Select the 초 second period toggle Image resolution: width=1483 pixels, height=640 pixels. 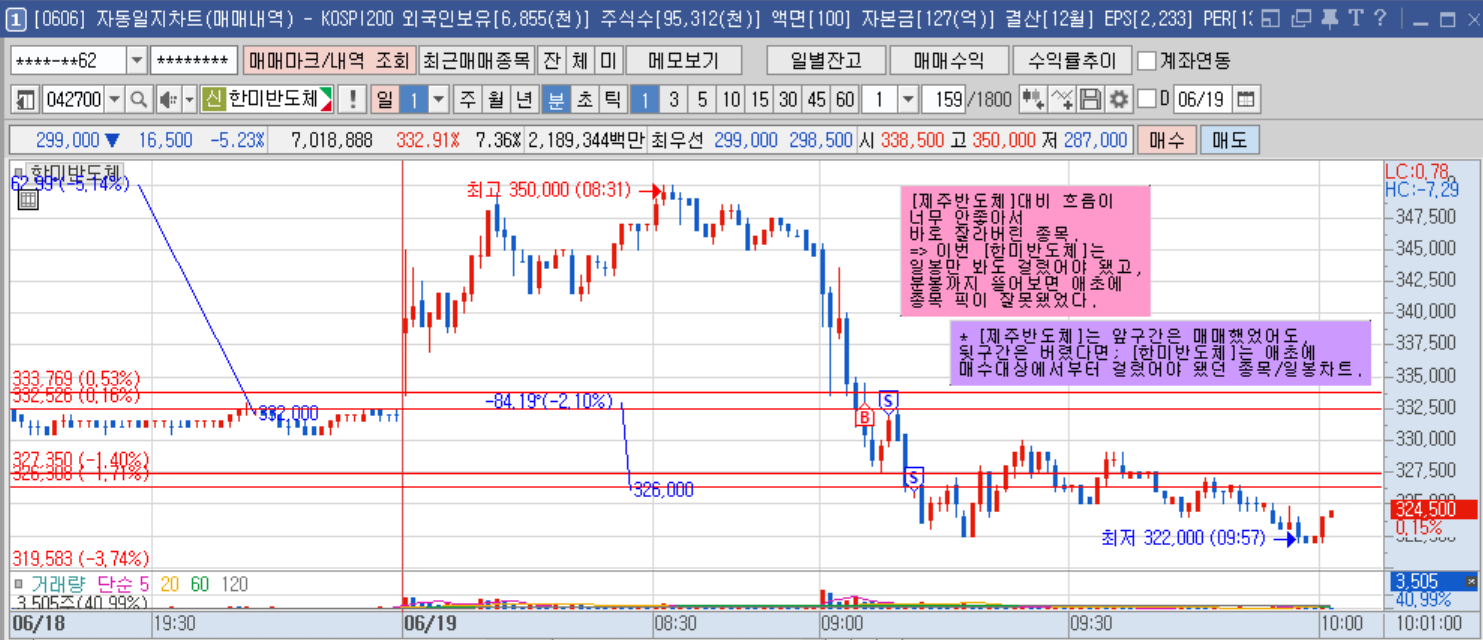[x=584, y=99]
